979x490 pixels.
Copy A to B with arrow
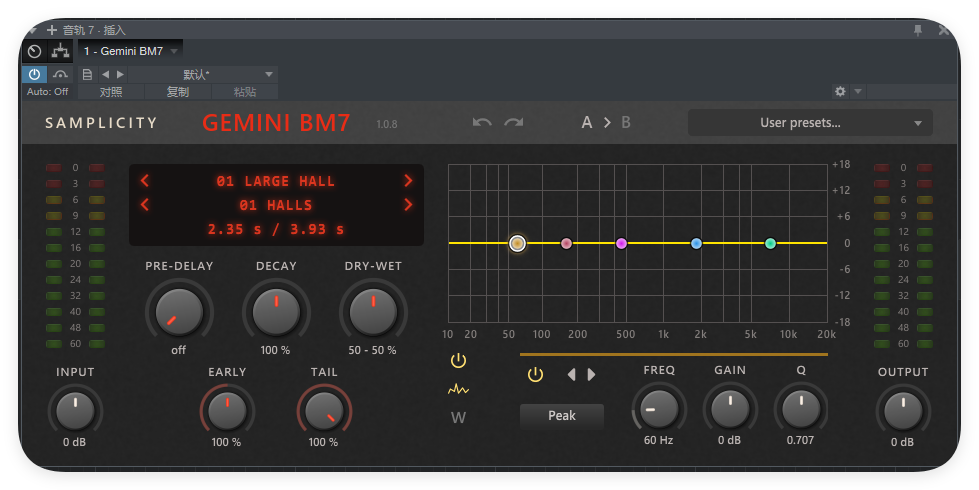[607, 122]
